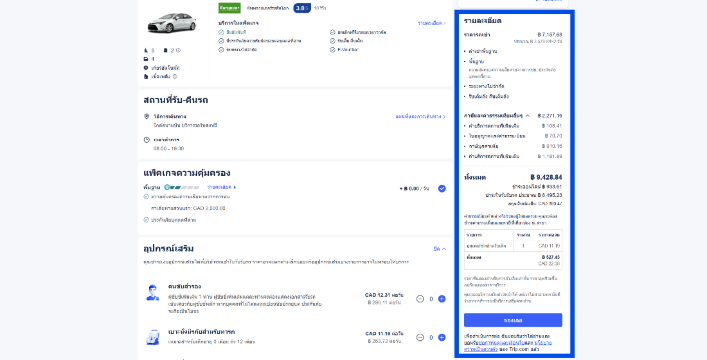
Task: Open the included services details link
Action: tap(432, 23)
